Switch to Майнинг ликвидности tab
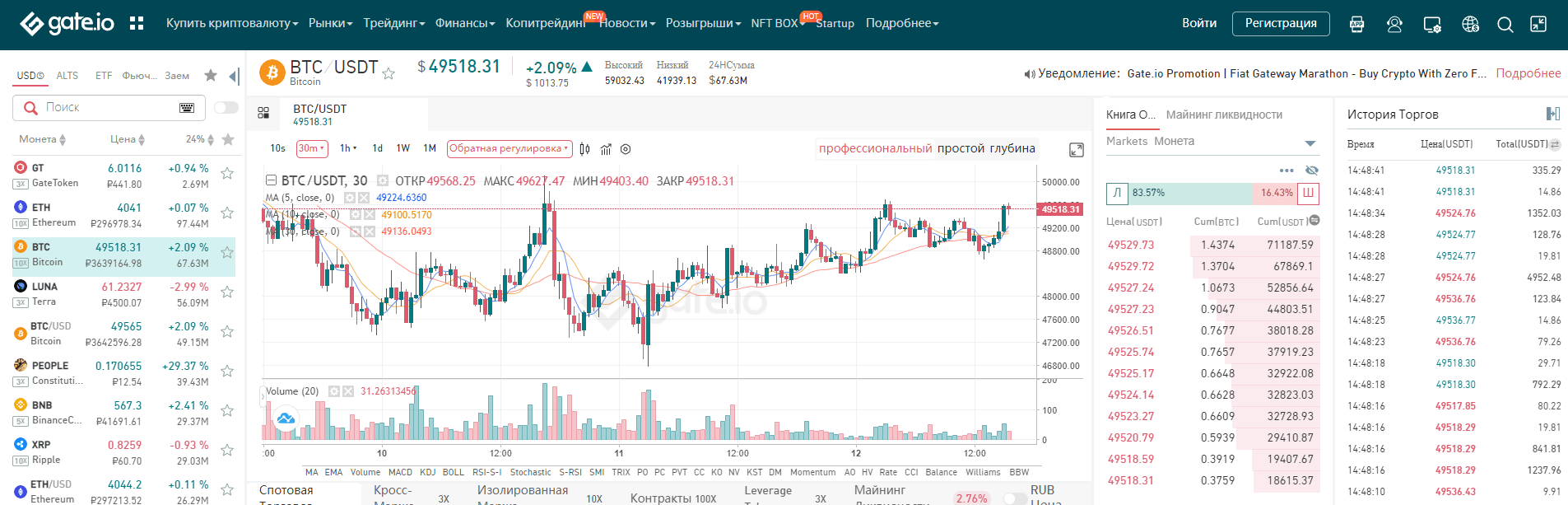1568x505 pixels. [1224, 115]
